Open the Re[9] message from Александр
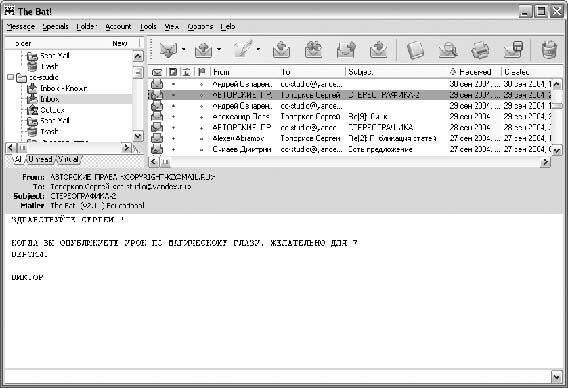The height and width of the screenshot is (388, 568). point(351,117)
